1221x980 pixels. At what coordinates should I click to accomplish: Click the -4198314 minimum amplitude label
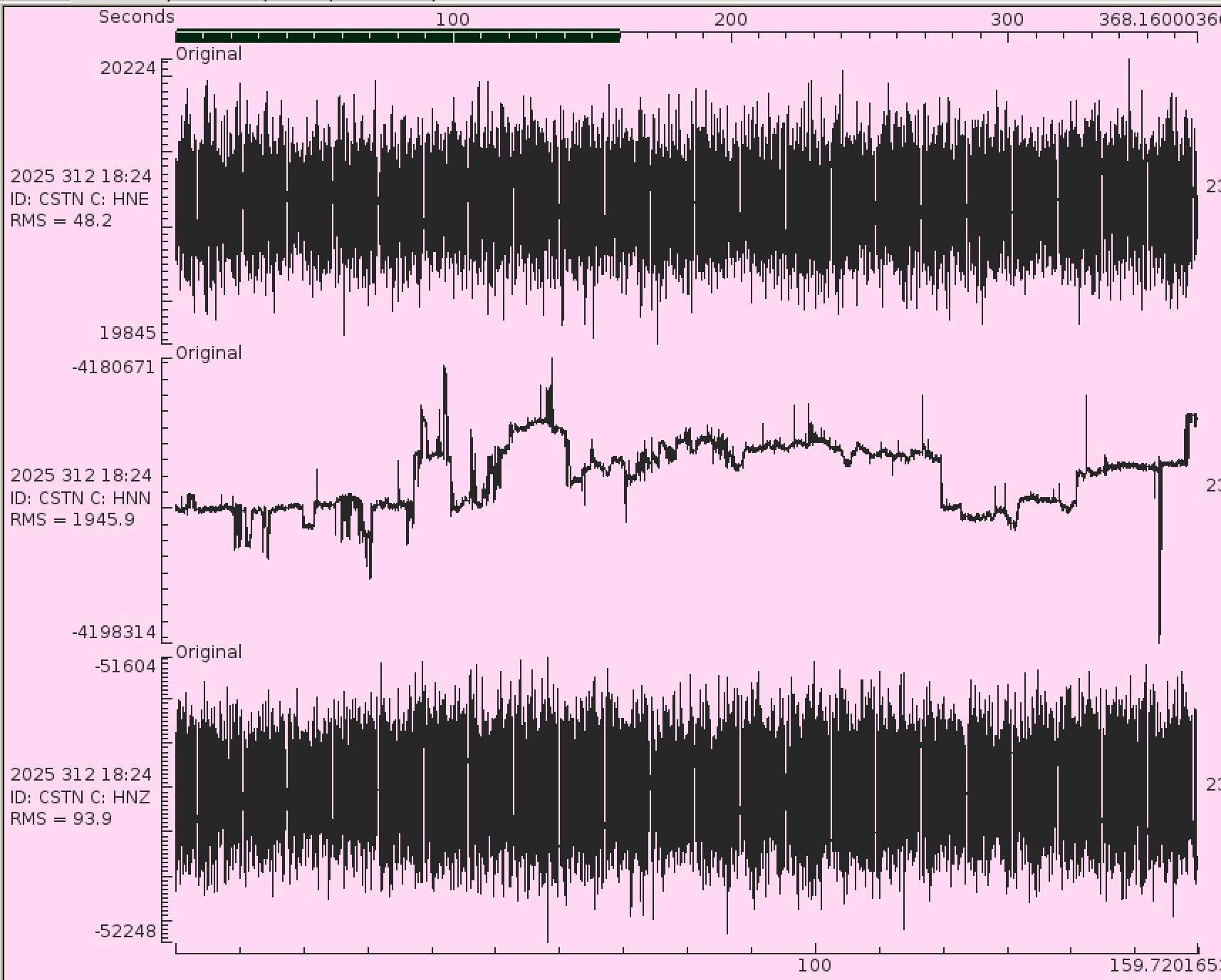(114, 632)
